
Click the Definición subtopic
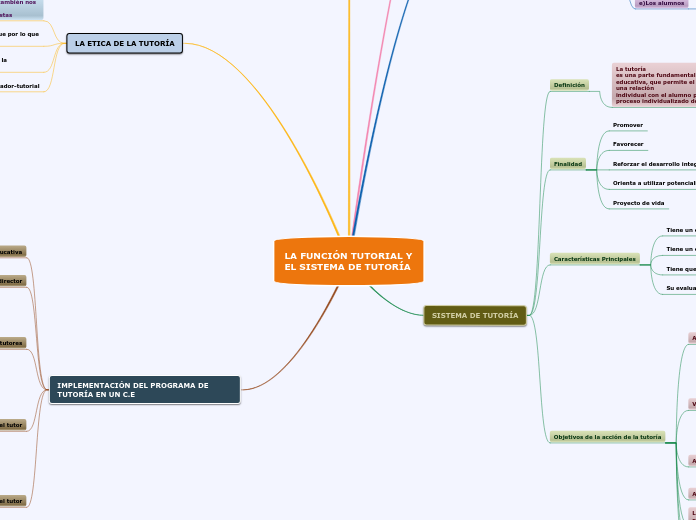click(569, 85)
